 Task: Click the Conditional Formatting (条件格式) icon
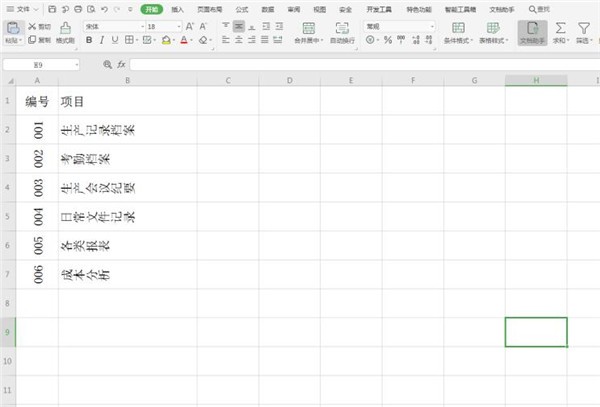point(458,28)
